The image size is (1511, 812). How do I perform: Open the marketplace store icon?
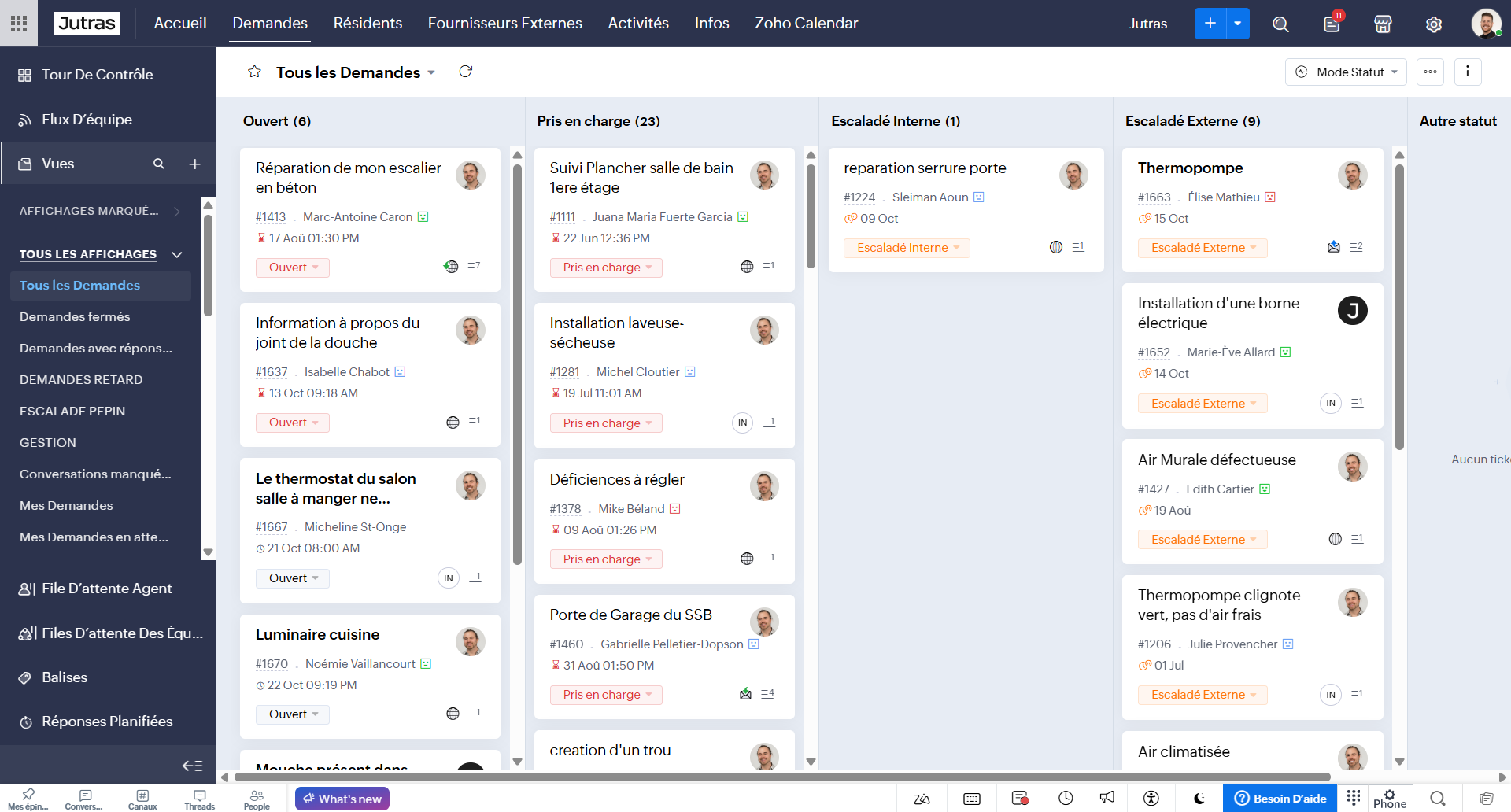coord(1383,24)
